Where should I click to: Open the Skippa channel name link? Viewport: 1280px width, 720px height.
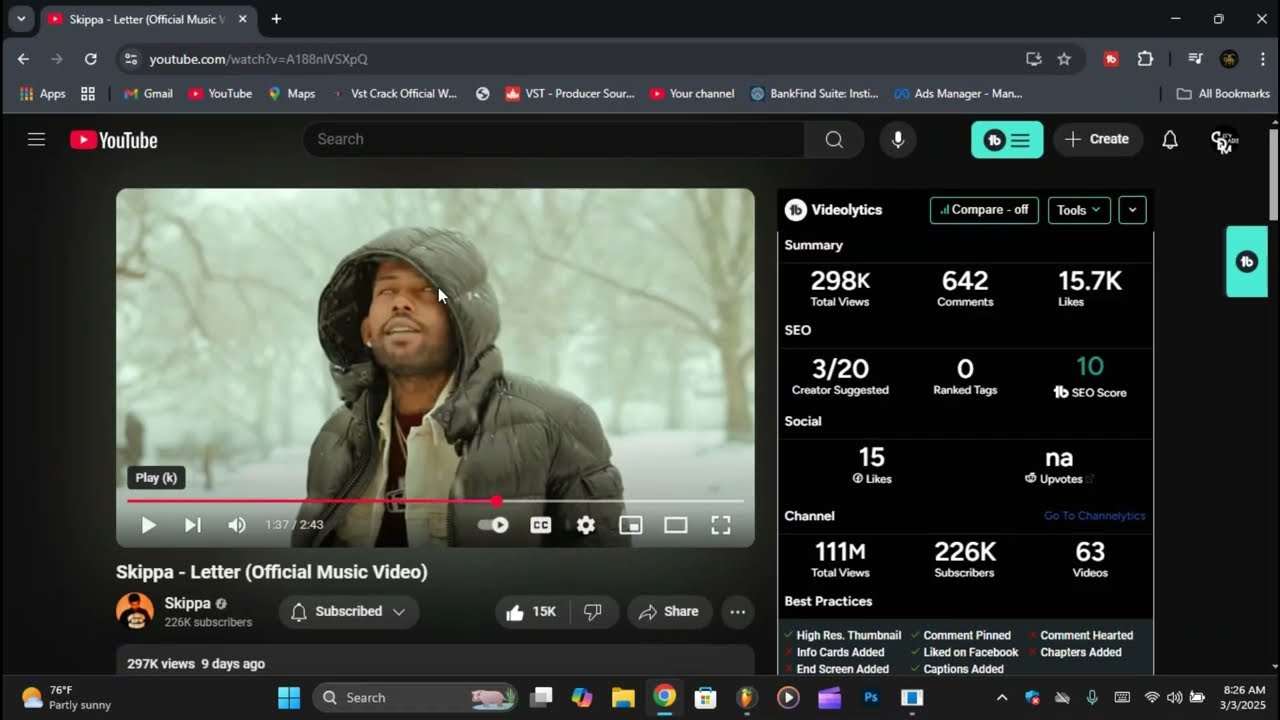(x=188, y=603)
